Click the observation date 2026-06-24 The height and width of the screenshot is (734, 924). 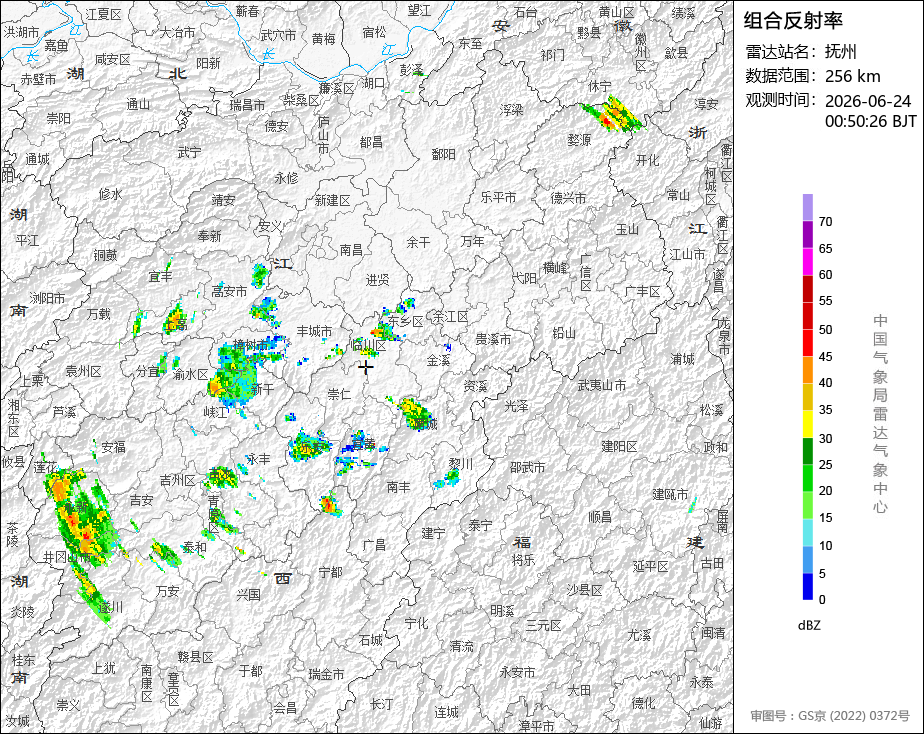click(868, 101)
